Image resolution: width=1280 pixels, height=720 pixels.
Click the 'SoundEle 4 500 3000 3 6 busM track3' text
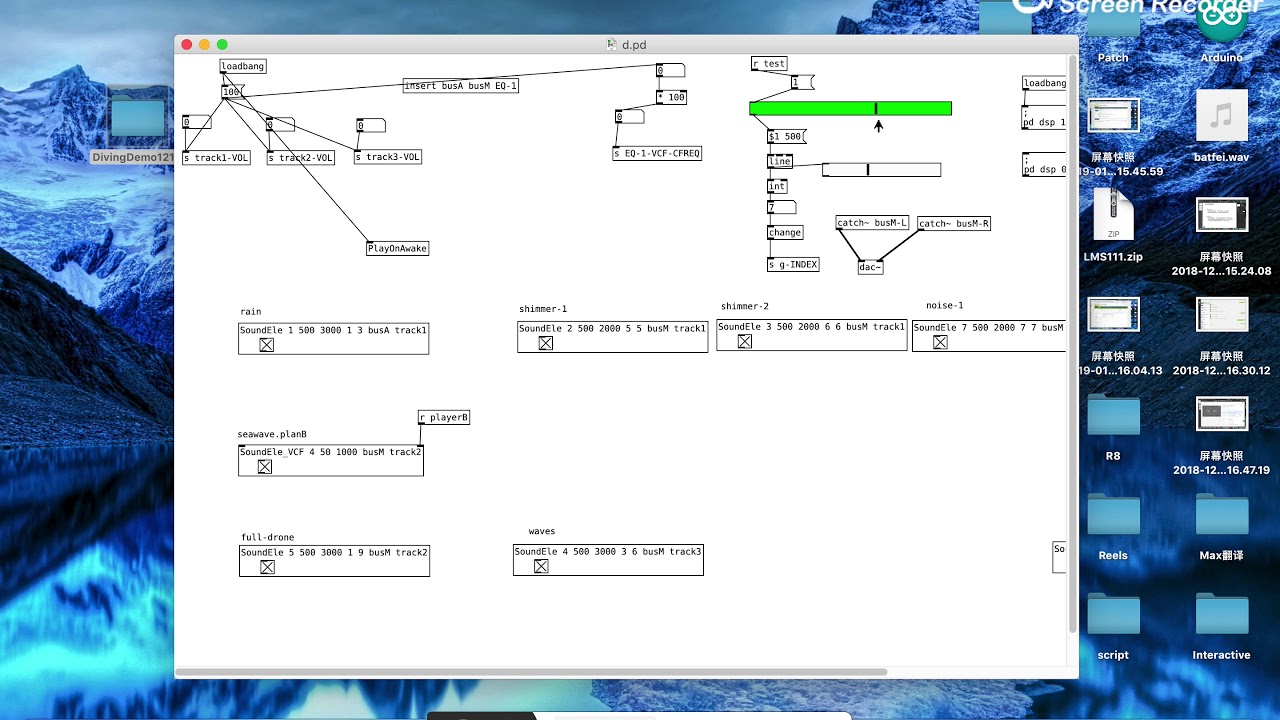[x=608, y=551]
